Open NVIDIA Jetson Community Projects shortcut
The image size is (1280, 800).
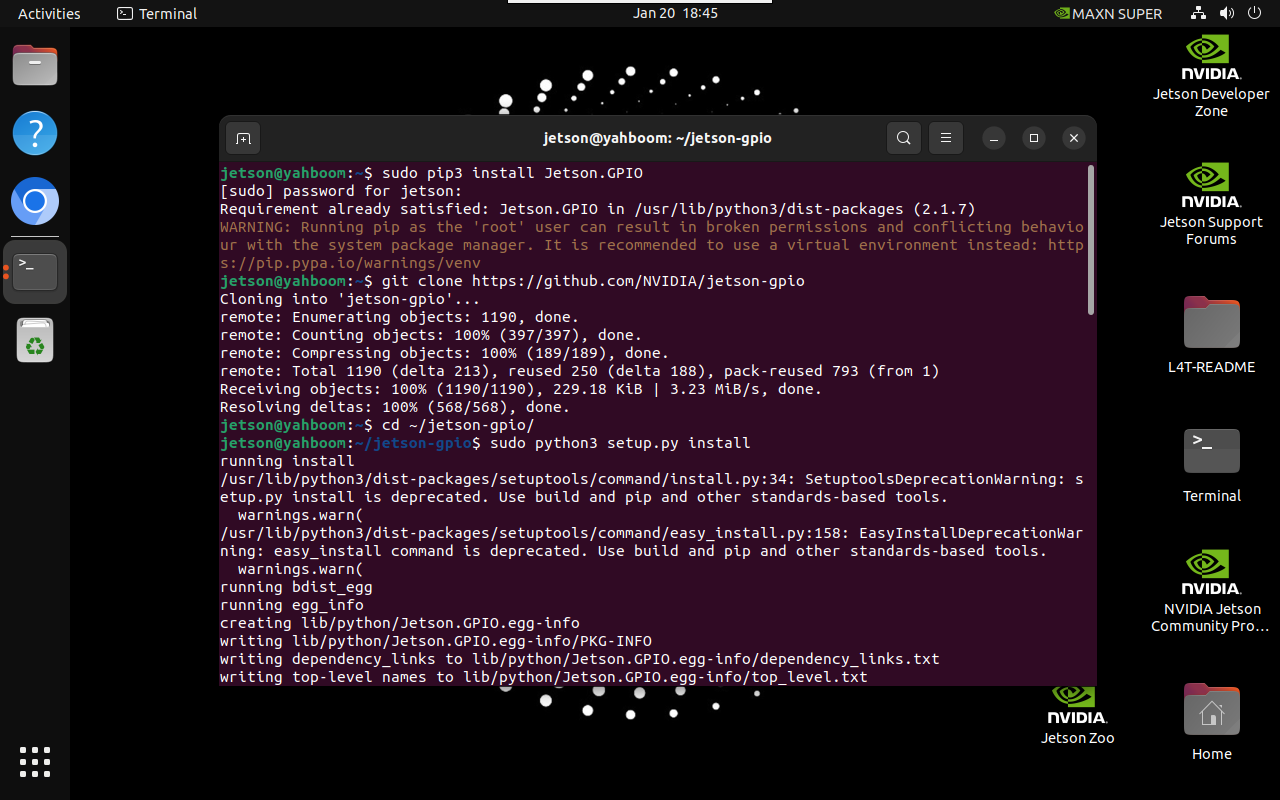(x=1211, y=591)
